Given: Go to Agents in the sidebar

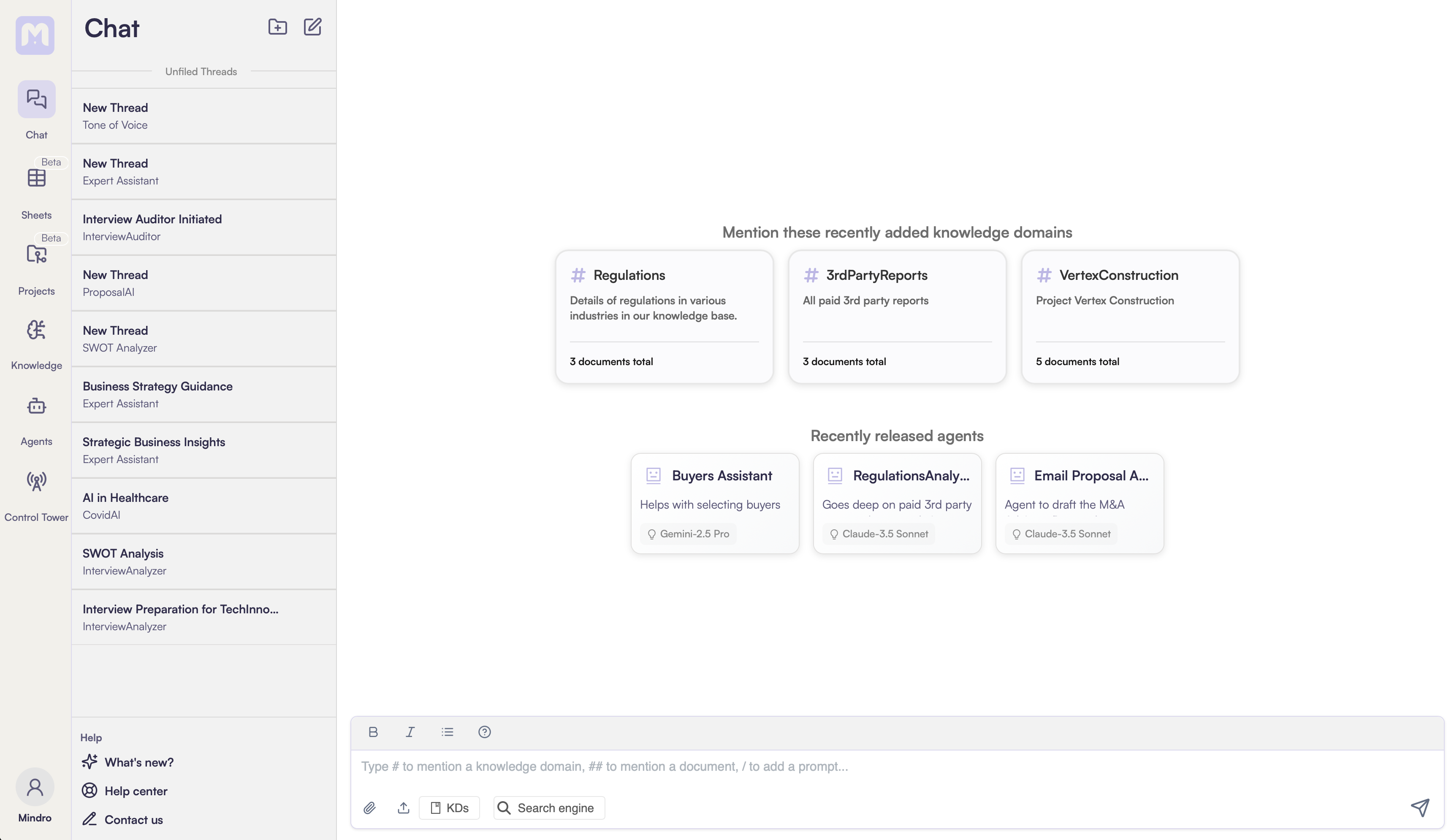Looking at the screenshot, I should coord(36,407).
